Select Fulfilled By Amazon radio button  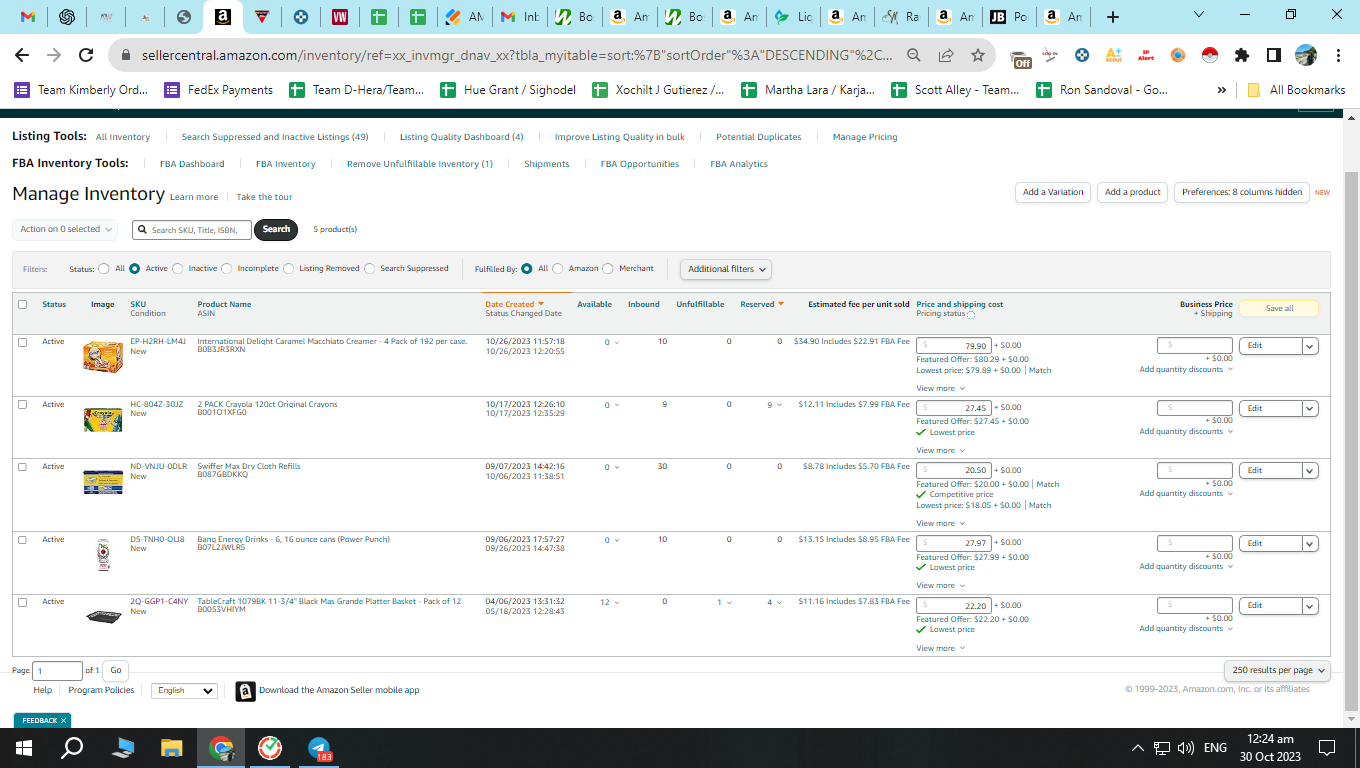558,269
